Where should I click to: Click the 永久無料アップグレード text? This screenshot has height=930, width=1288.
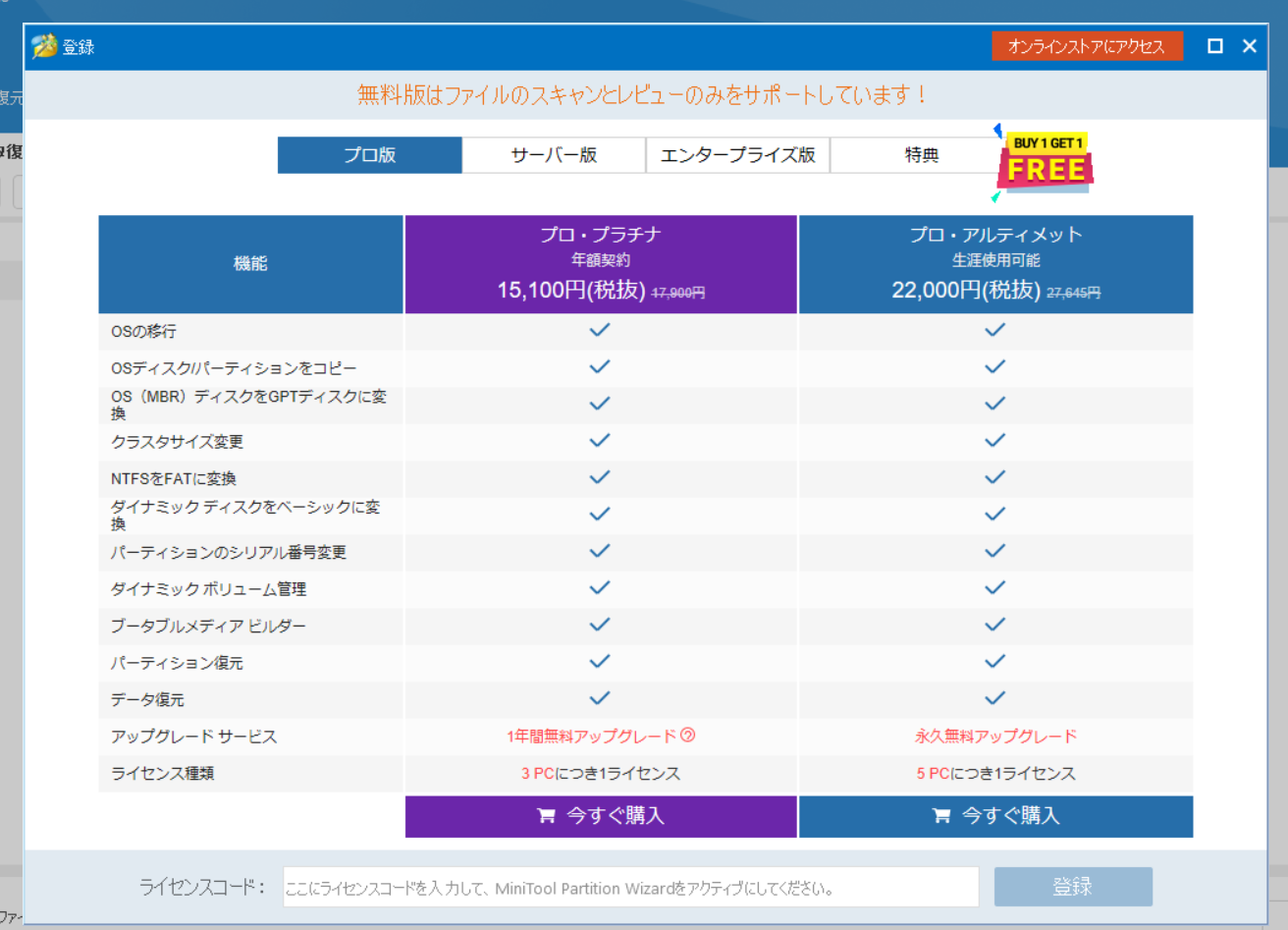pyautogui.click(x=995, y=737)
